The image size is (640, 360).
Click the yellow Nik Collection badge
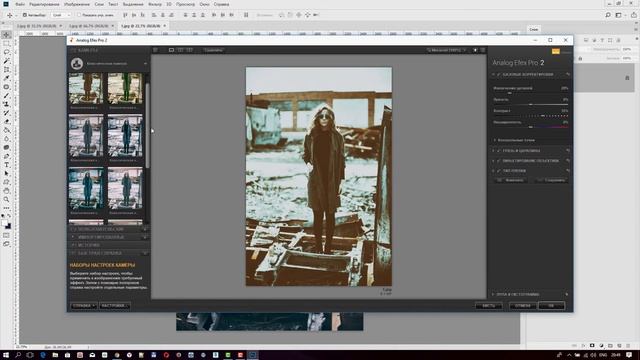pos(556,51)
